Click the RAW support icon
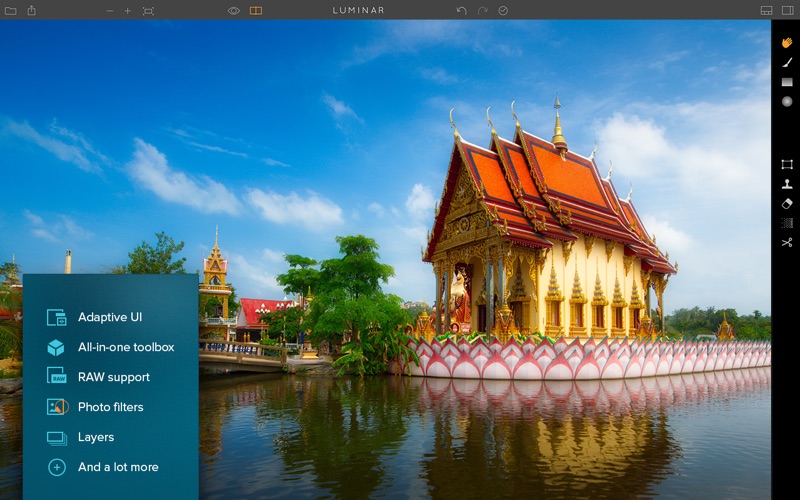 pos(57,376)
